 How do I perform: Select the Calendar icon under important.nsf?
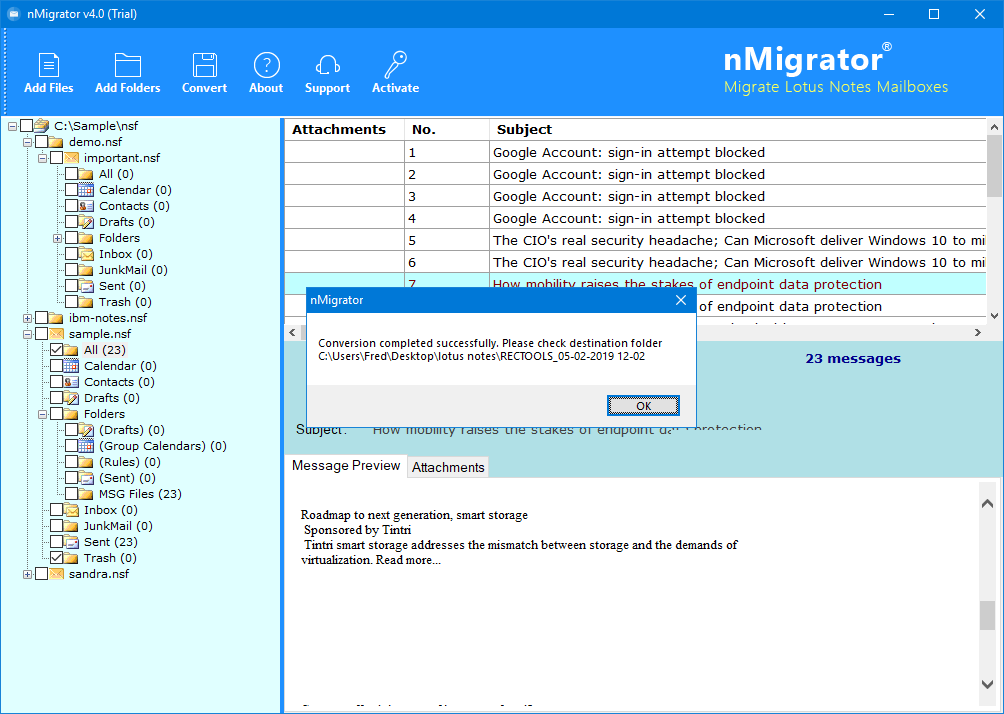coord(86,190)
